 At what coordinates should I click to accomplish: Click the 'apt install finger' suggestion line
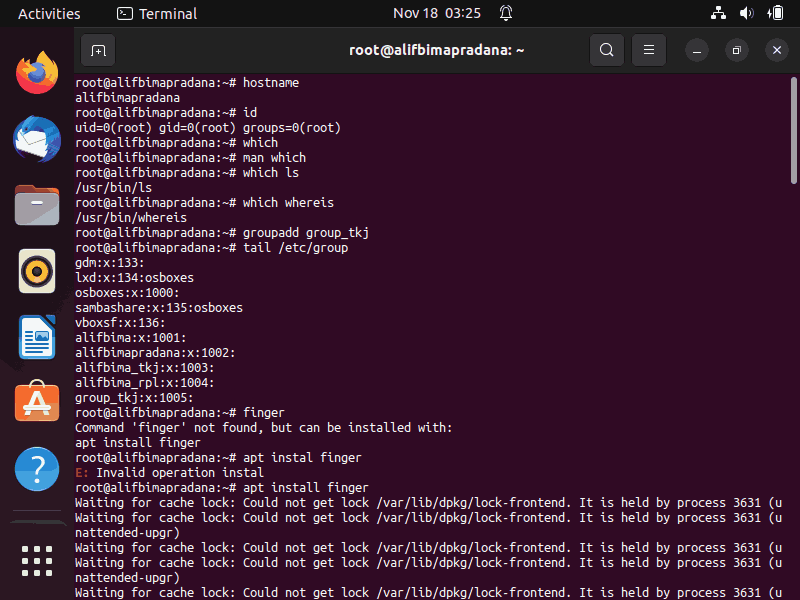(x=138, y=443)
